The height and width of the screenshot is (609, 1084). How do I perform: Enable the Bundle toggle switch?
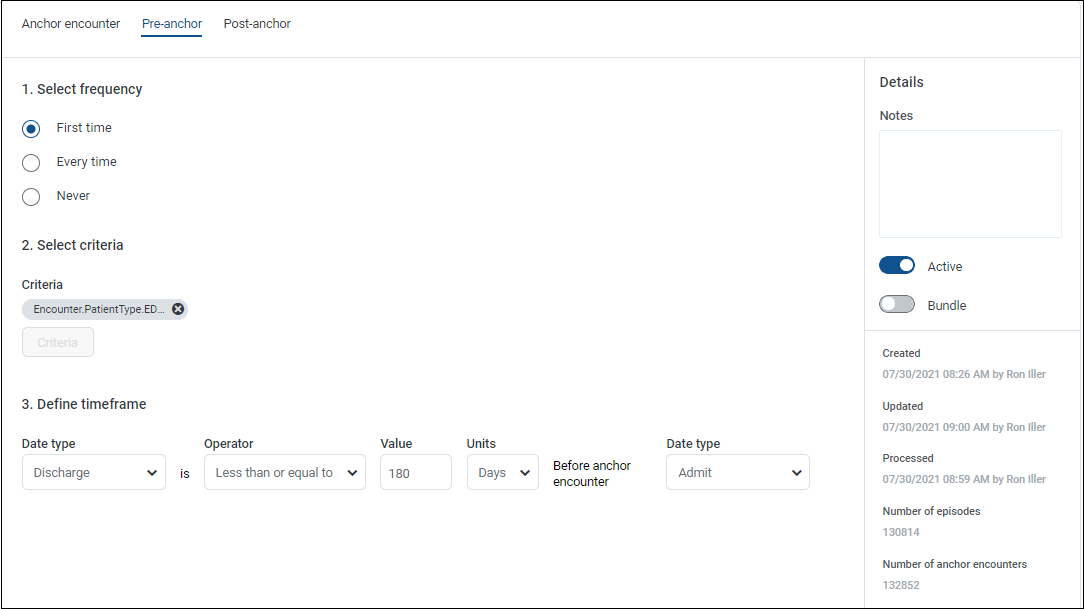pos(897,305)
